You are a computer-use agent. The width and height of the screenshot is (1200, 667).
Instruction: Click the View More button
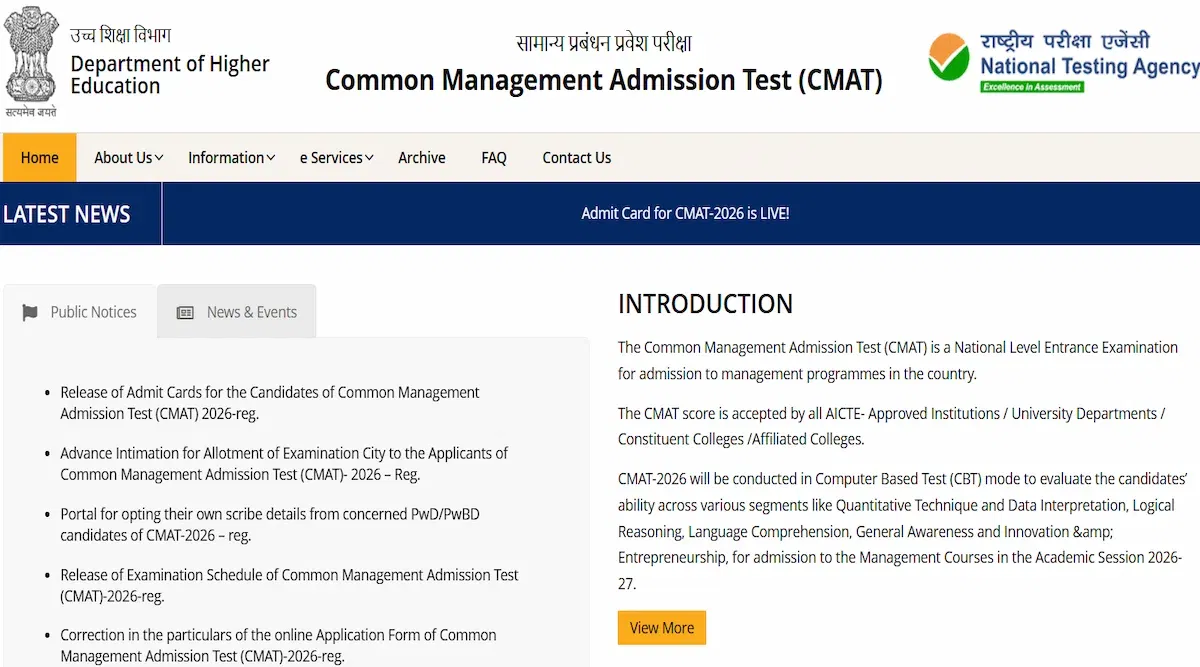pos(662,627)
